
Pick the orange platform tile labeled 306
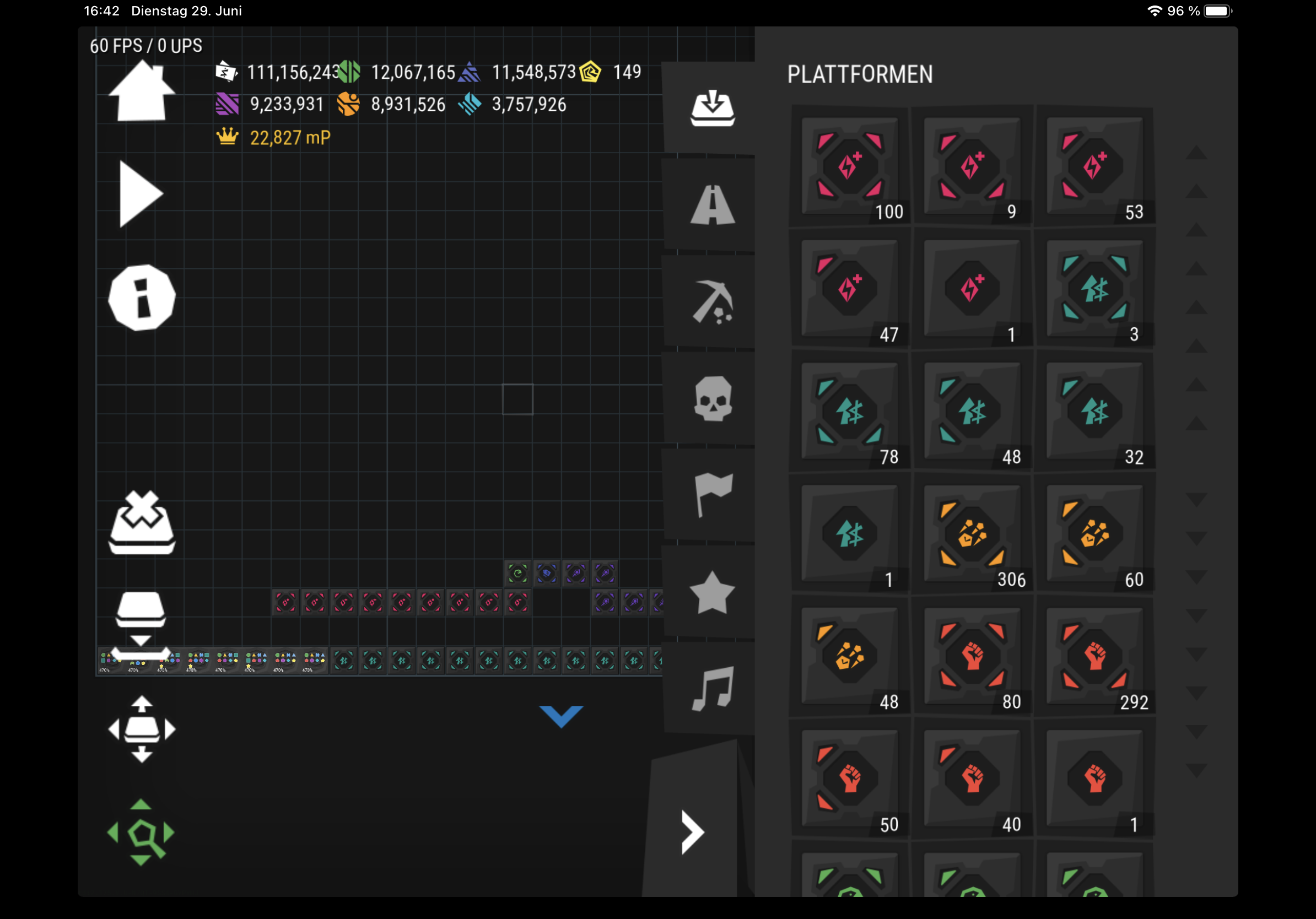click(972, 534)
